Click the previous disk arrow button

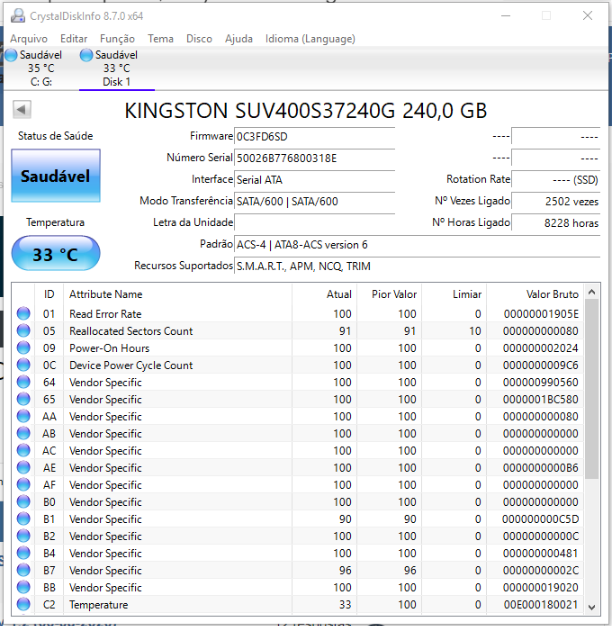coord(22,109)
